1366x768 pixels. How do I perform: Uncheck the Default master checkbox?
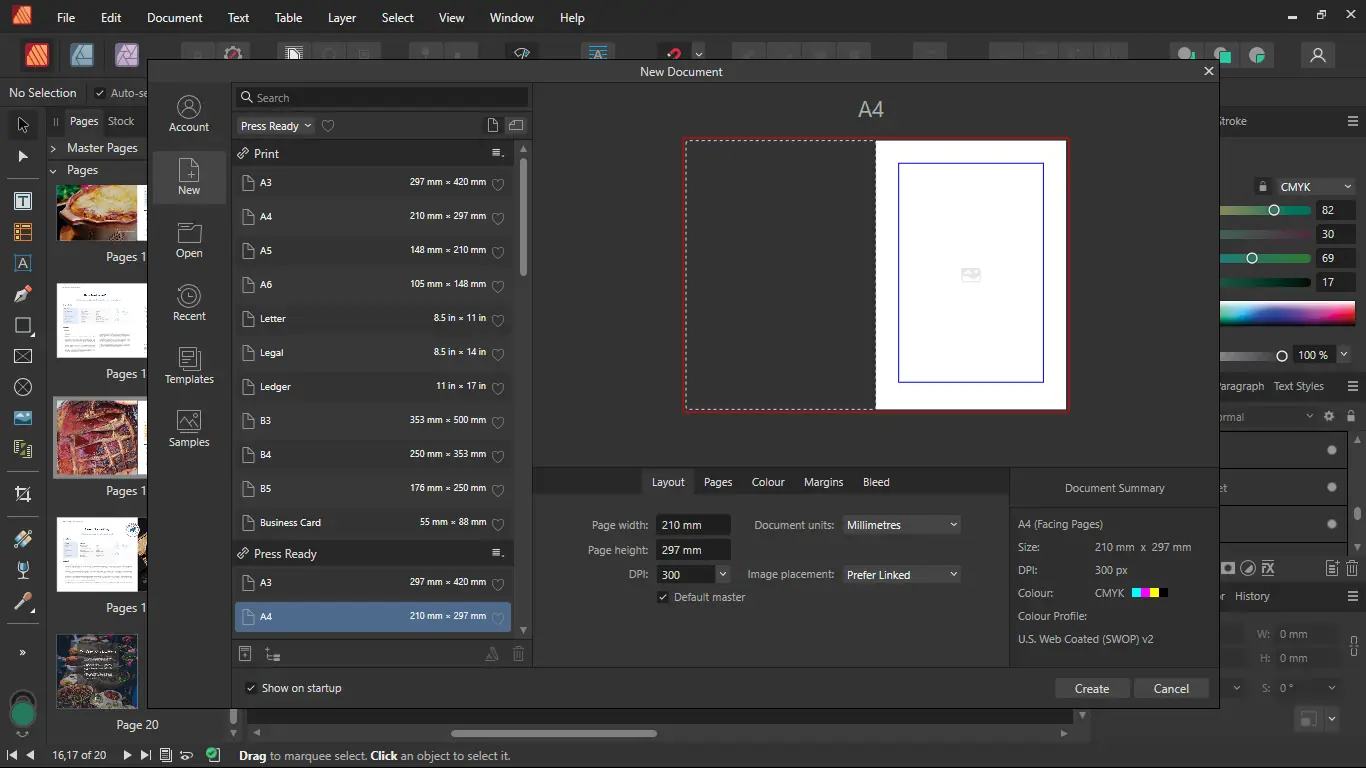coord(663,597)
